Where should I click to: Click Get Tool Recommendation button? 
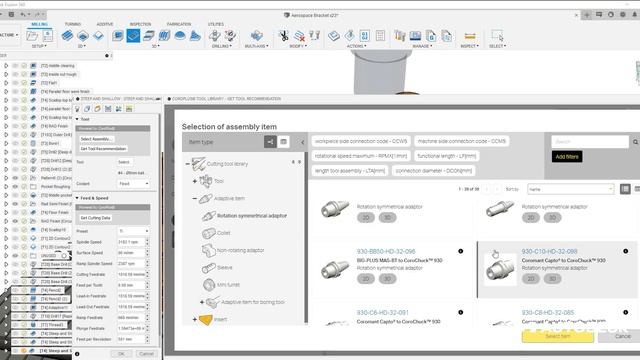[103, 149]
